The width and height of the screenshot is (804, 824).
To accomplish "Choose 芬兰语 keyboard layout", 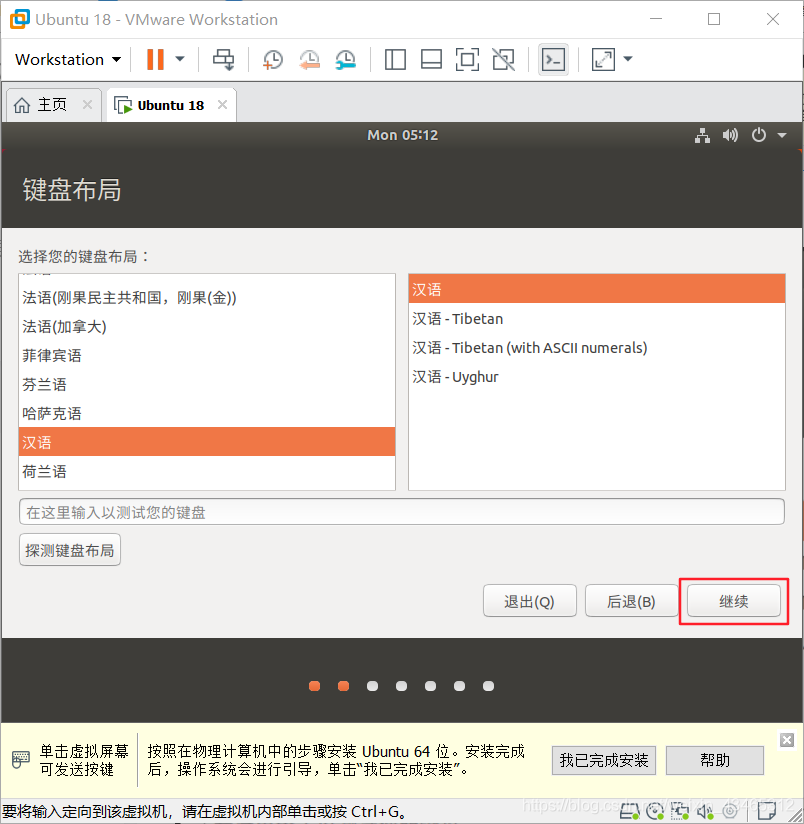I will (x=207, y=385).
